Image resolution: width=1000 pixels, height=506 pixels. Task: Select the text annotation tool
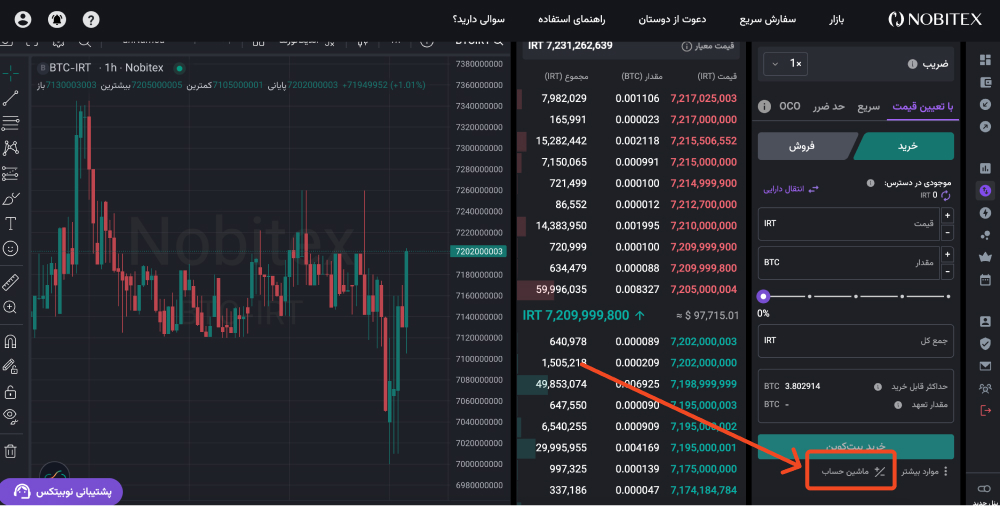point(10,223)
